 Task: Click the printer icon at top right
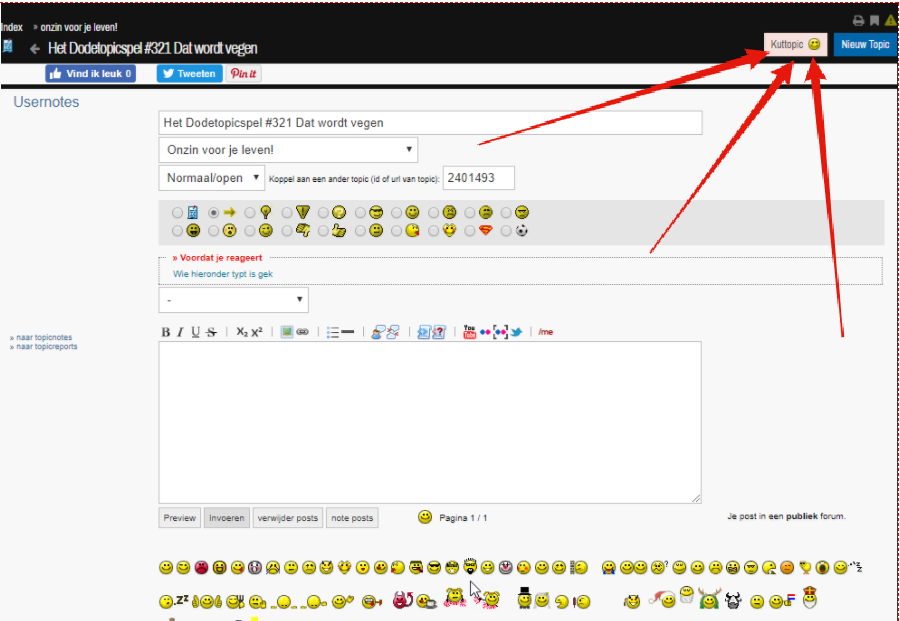click(x=859, y=21)
